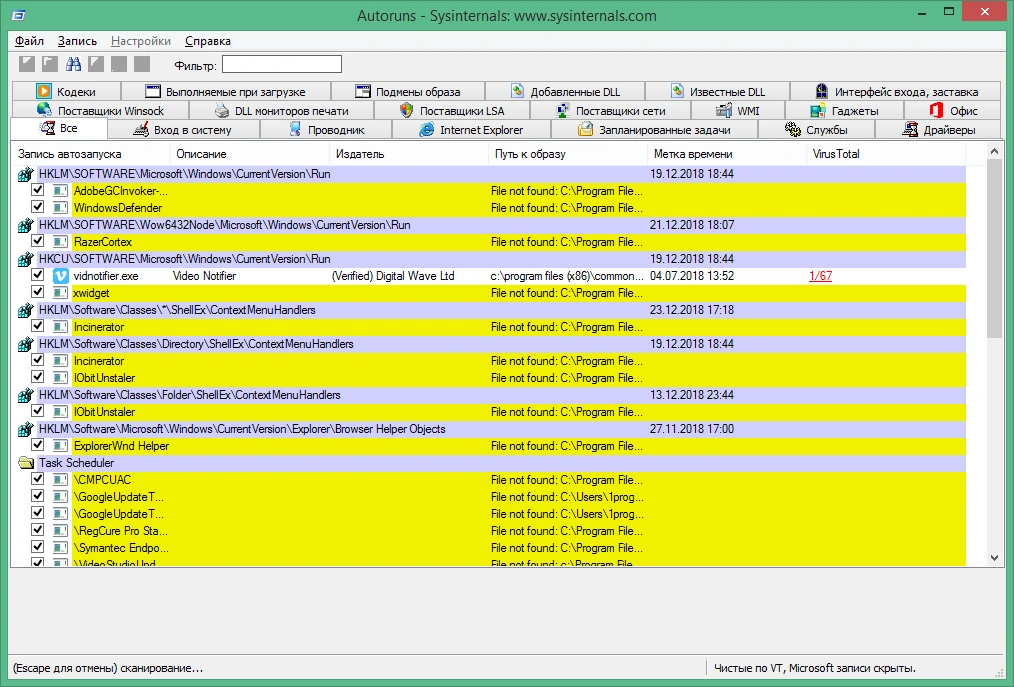Click the file icon beside \RegCure Pro task
This screenshot has height=687, width=1014.
click(60, 530)
